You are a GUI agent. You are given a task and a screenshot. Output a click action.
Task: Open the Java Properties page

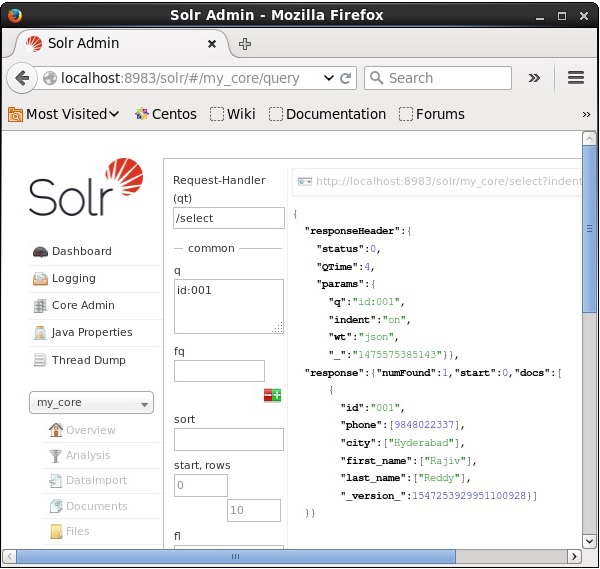click(91, 333)
